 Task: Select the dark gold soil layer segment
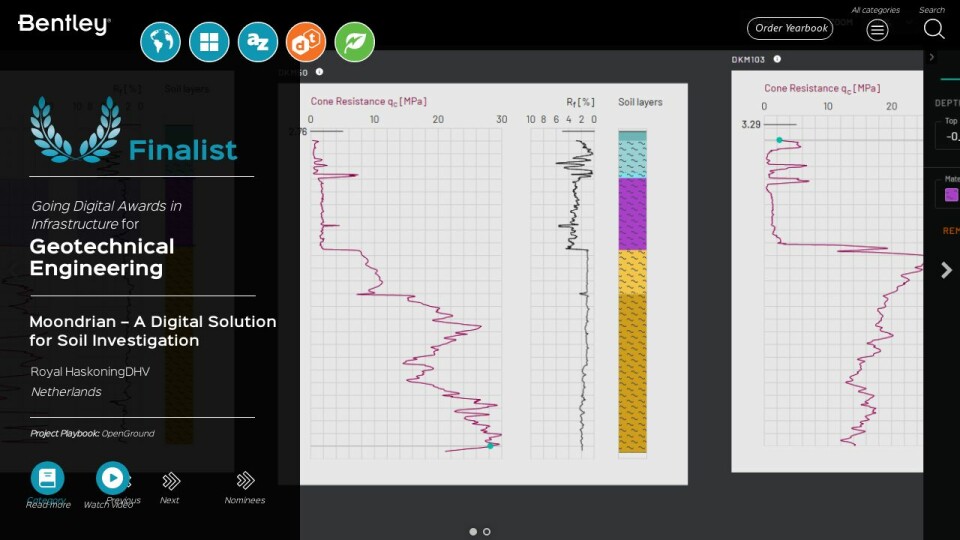[632, 373]
